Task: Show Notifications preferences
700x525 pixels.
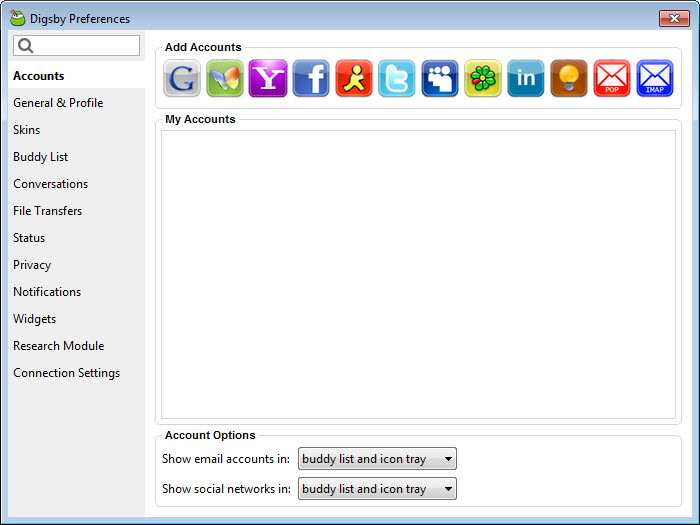Action: (x=76, y=292)
